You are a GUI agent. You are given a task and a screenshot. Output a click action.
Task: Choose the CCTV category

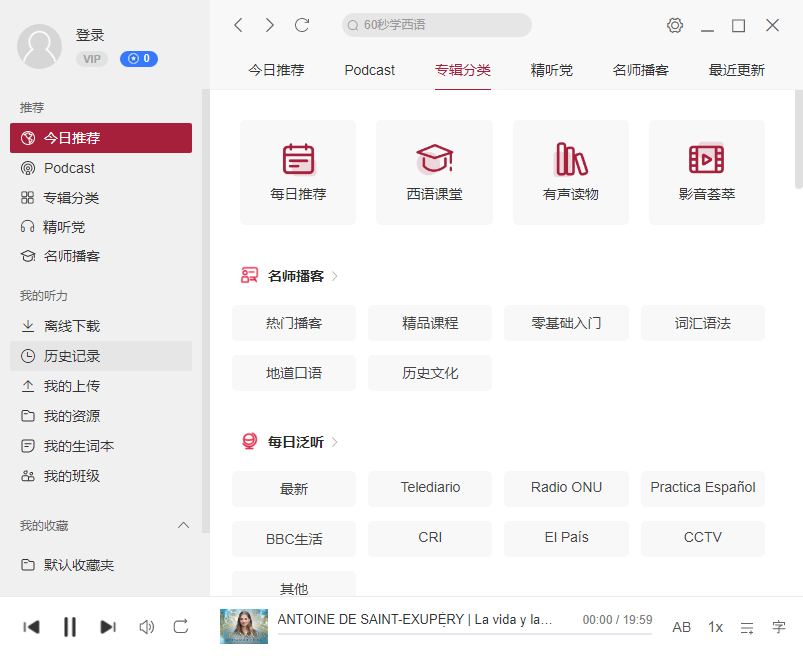[x=703, y=539]
